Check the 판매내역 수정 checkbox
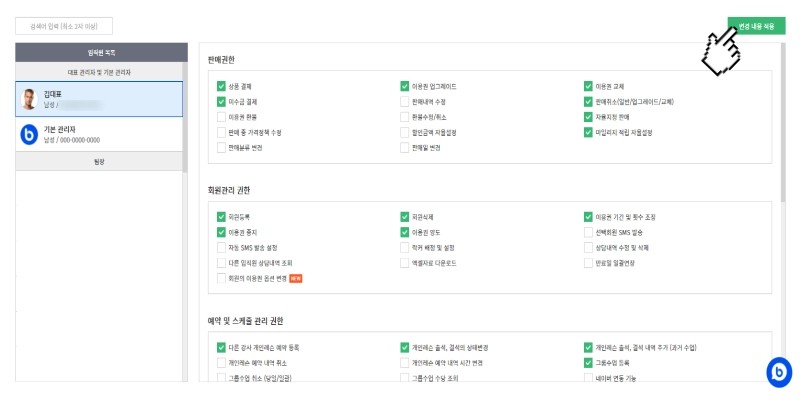Screen dimensions: 800x400 pyautogui.click(x=405, y=102)
